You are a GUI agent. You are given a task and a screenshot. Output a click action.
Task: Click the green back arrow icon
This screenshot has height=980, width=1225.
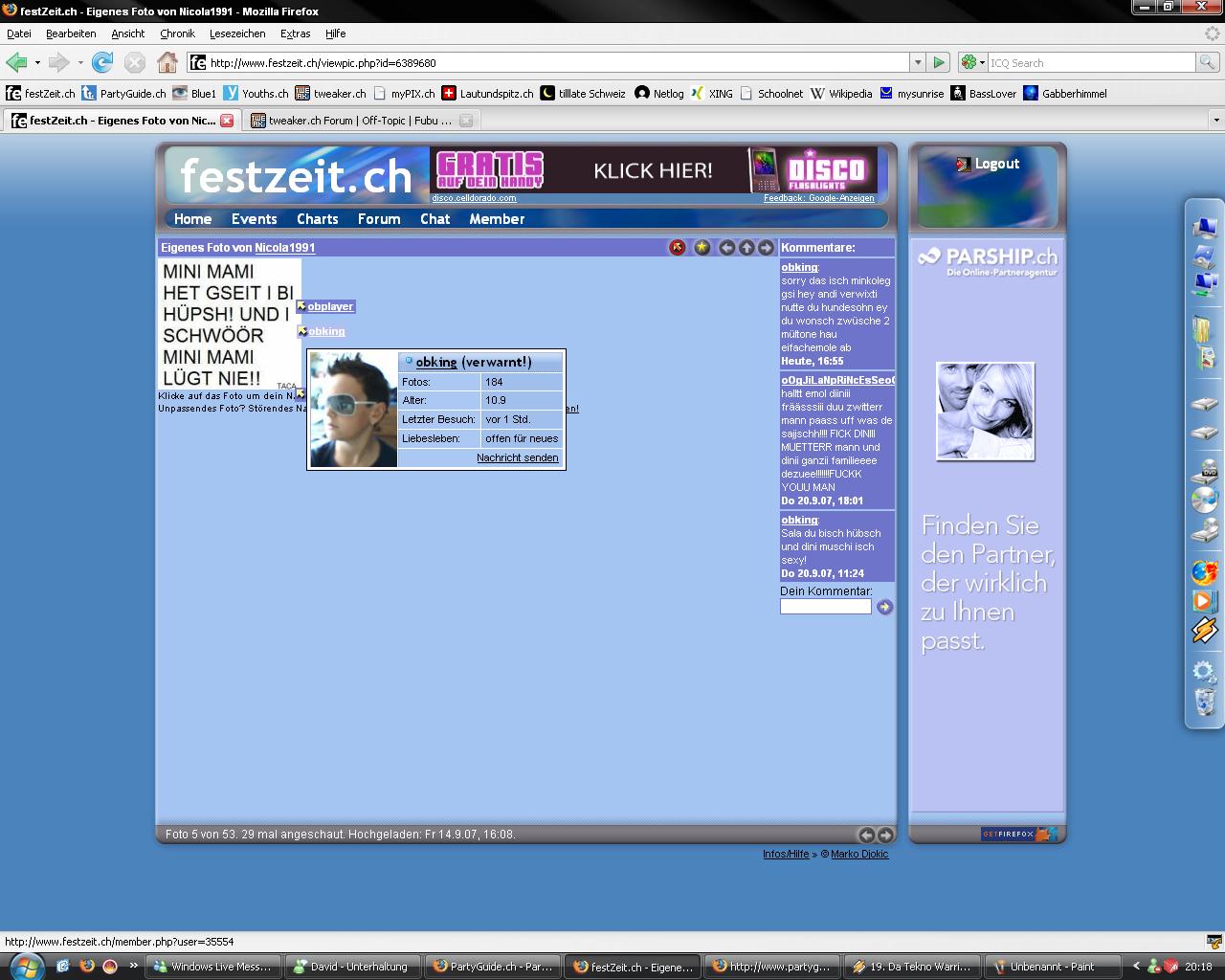16,63
